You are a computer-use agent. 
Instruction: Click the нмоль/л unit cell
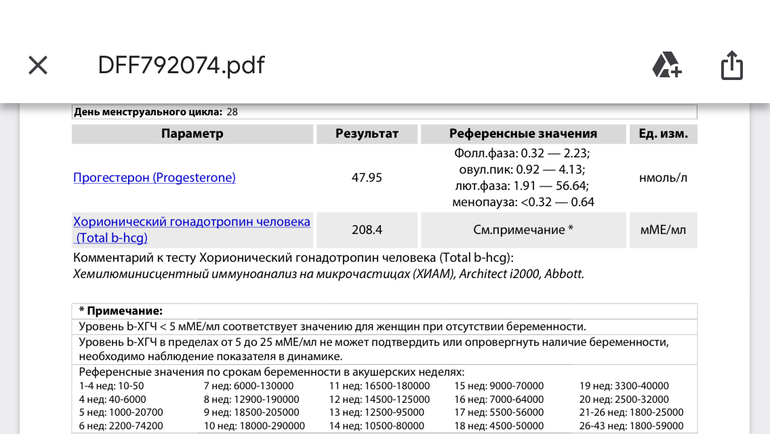pos(663,178)
